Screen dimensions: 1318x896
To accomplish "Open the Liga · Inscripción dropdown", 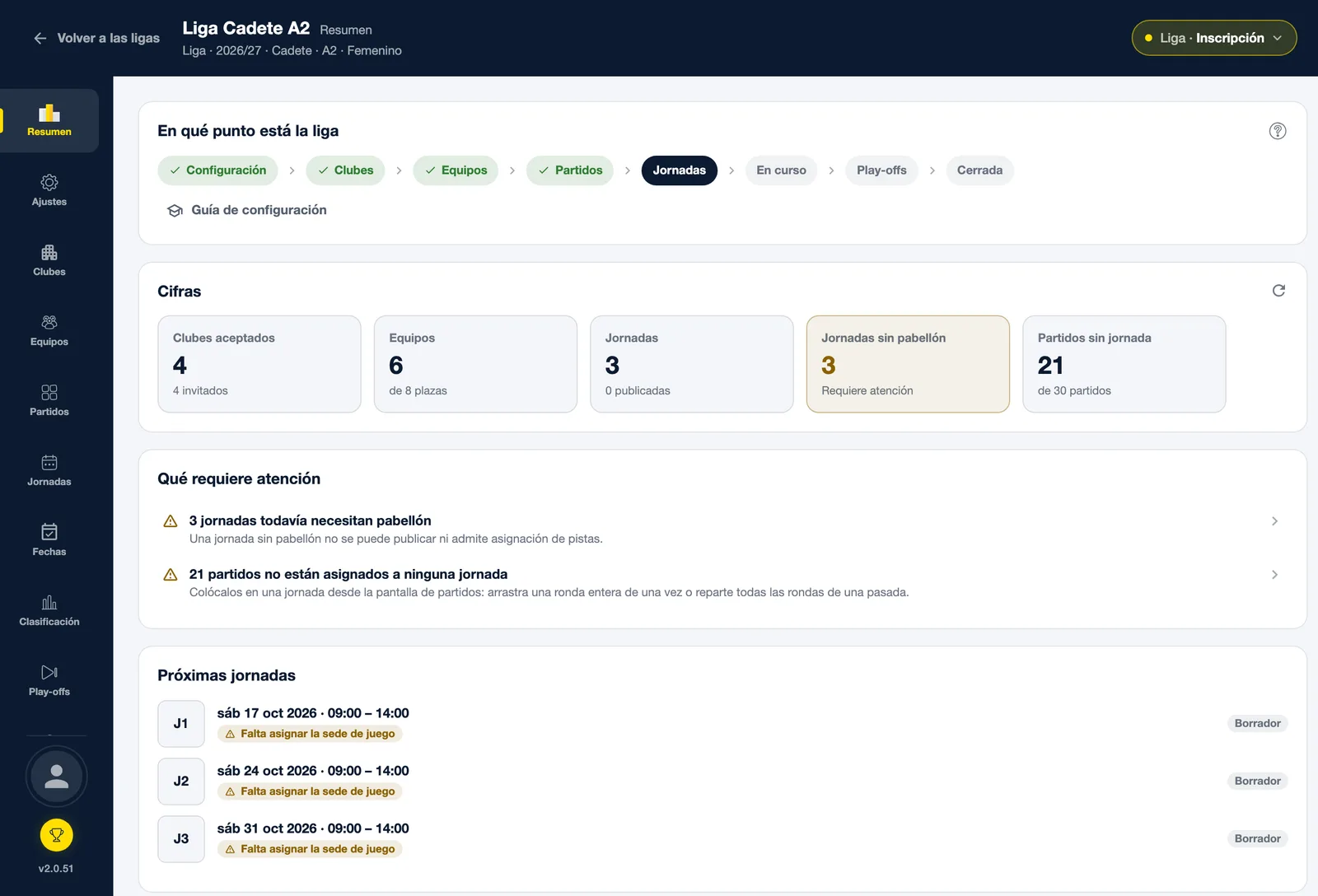I will pos(1213,38).
